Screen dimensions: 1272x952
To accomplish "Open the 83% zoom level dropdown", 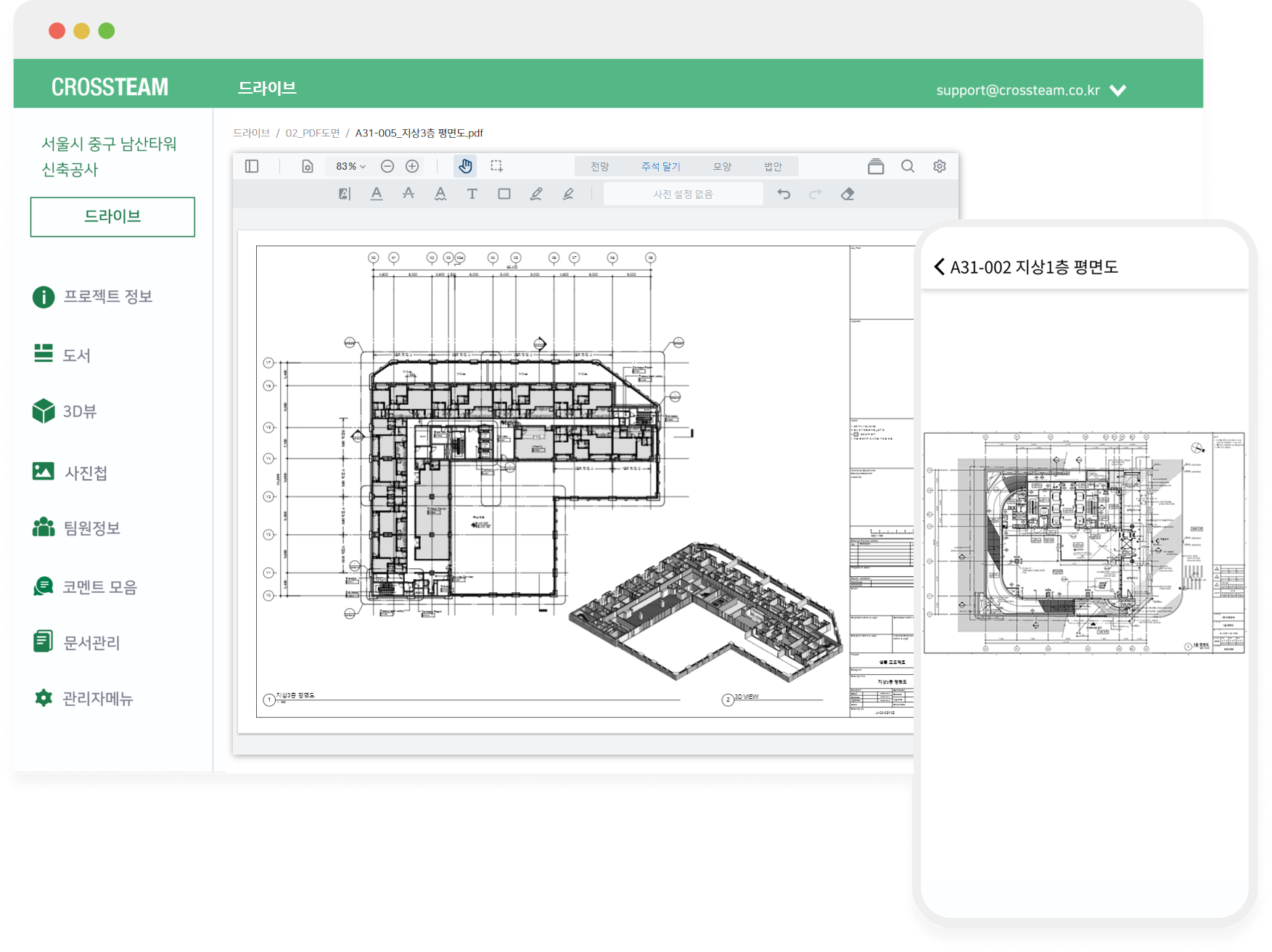I will [350, 166].
